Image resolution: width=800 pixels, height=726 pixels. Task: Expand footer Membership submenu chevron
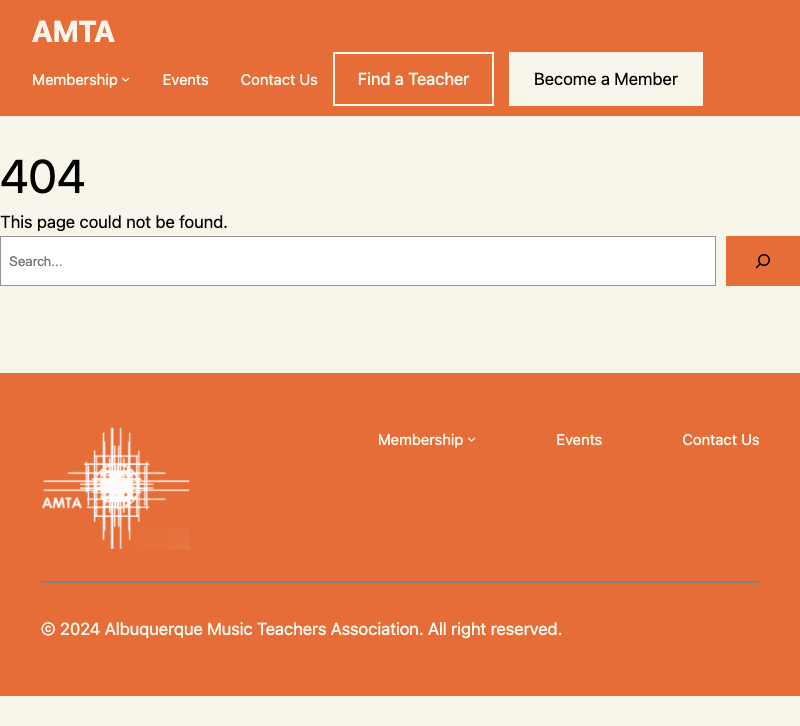472,440
